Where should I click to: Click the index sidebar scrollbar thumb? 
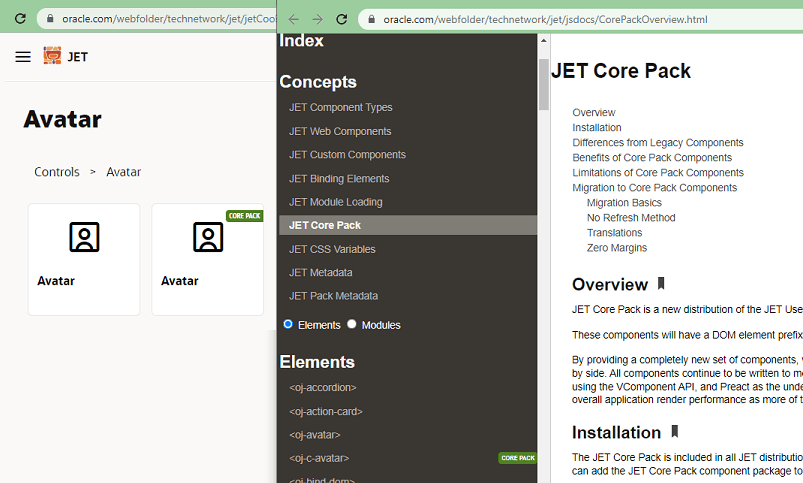point(543,84)
